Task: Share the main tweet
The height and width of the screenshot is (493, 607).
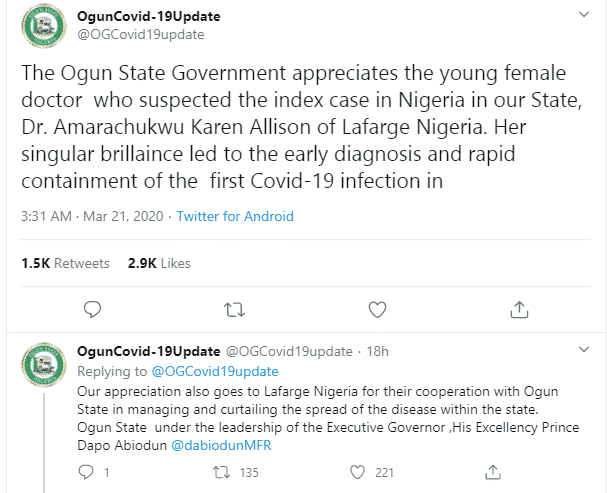Action: (519, 310)
